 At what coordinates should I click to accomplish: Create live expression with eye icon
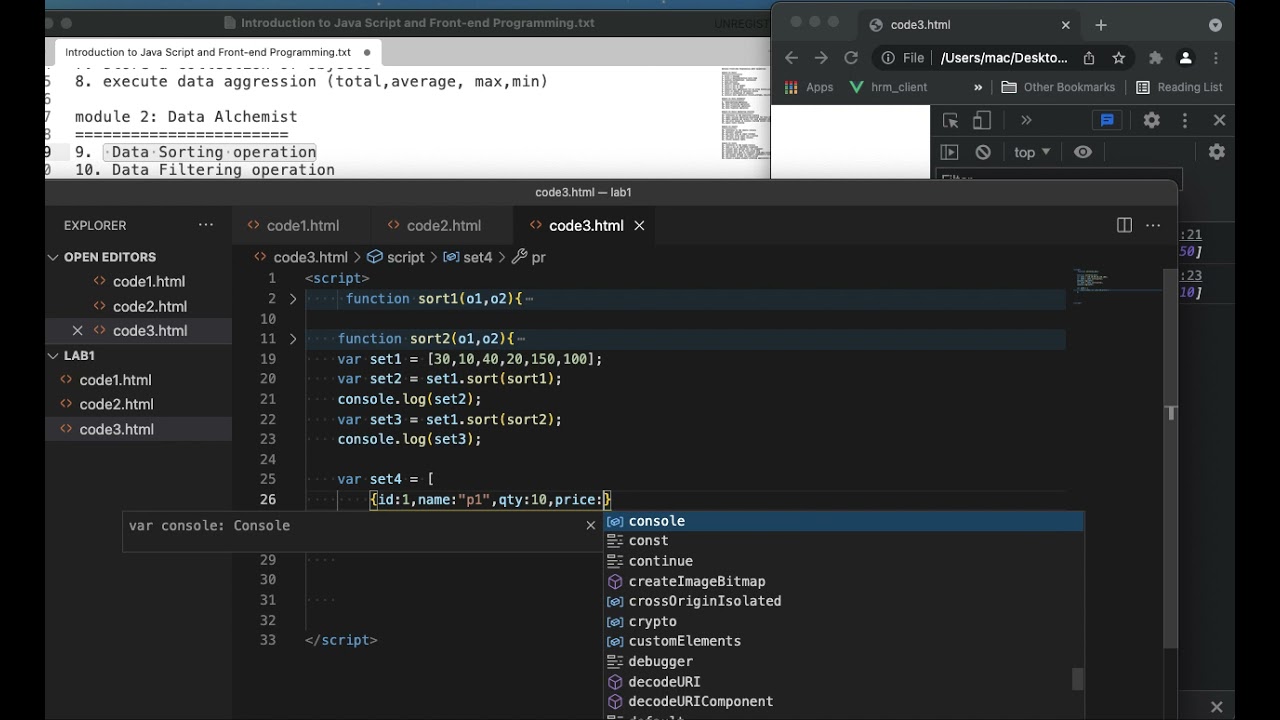pos(1083,152)
